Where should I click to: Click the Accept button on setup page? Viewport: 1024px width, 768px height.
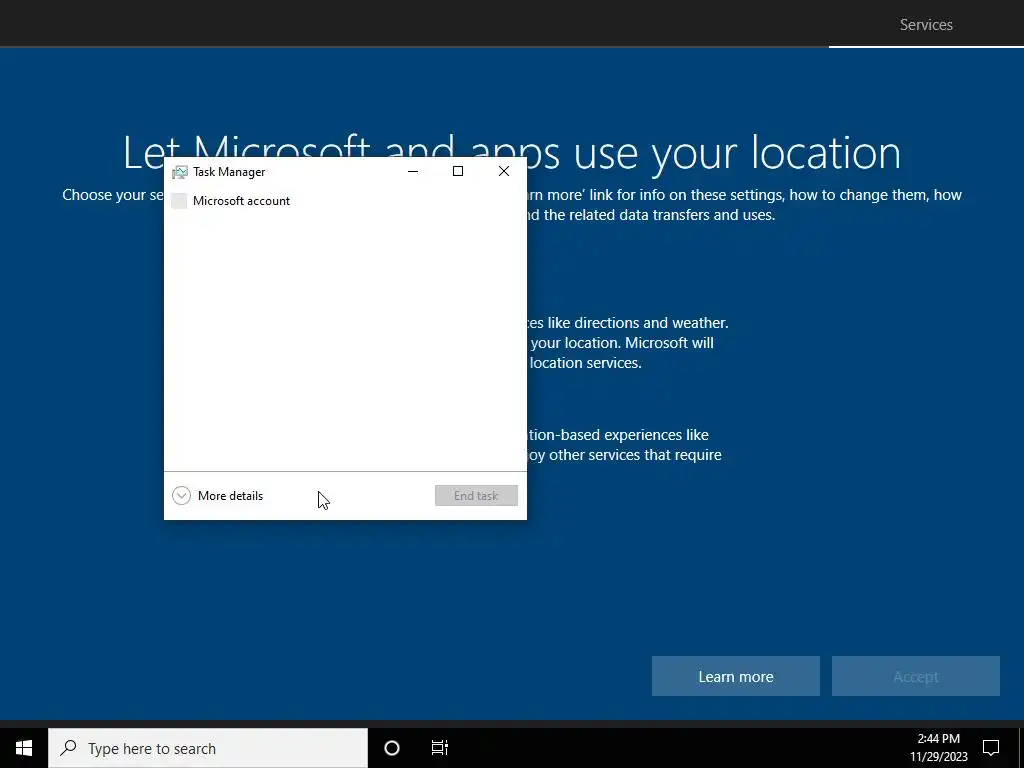coord(916,677)
